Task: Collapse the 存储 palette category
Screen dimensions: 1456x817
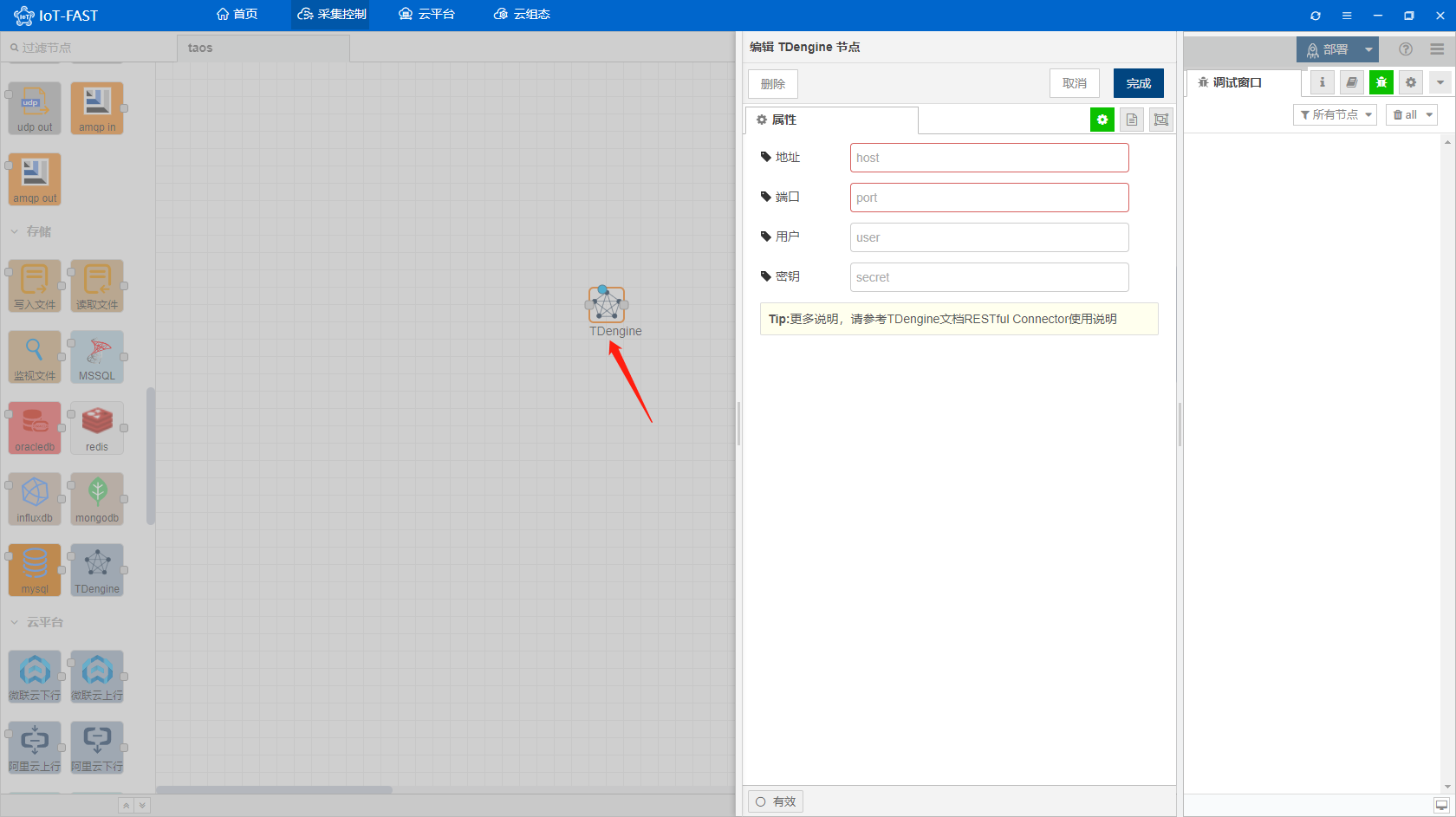Action: (31, 231)
